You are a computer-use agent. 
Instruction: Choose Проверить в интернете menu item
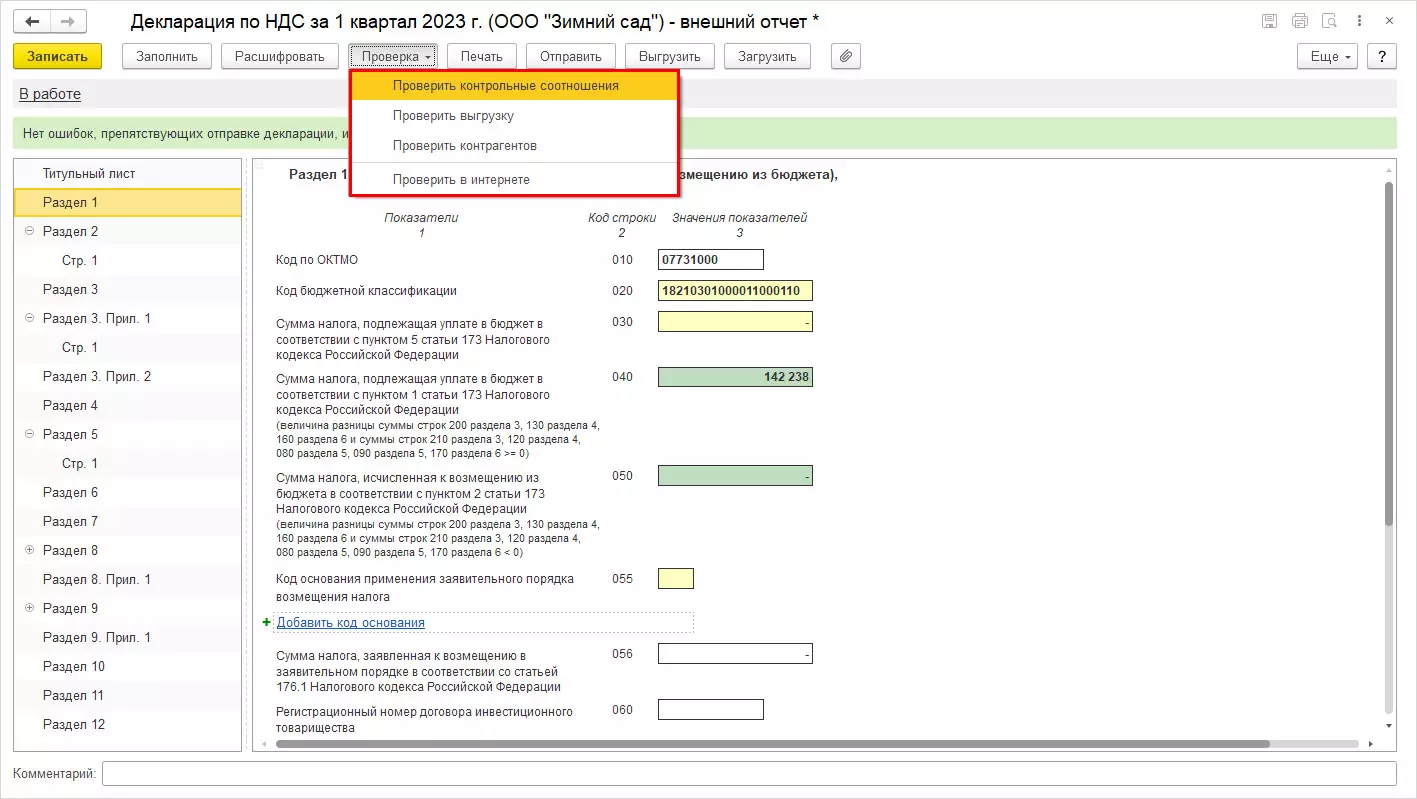(x=514, y=180)
